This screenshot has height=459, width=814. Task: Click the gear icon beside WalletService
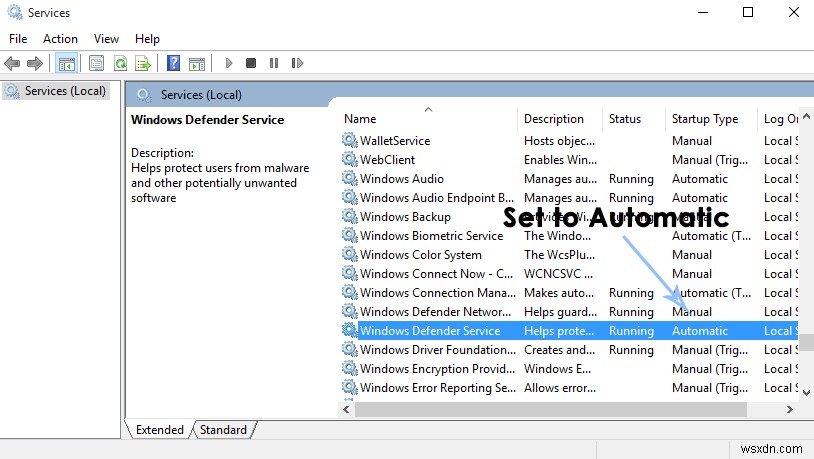pyautogui.click(x=350, y=140)
